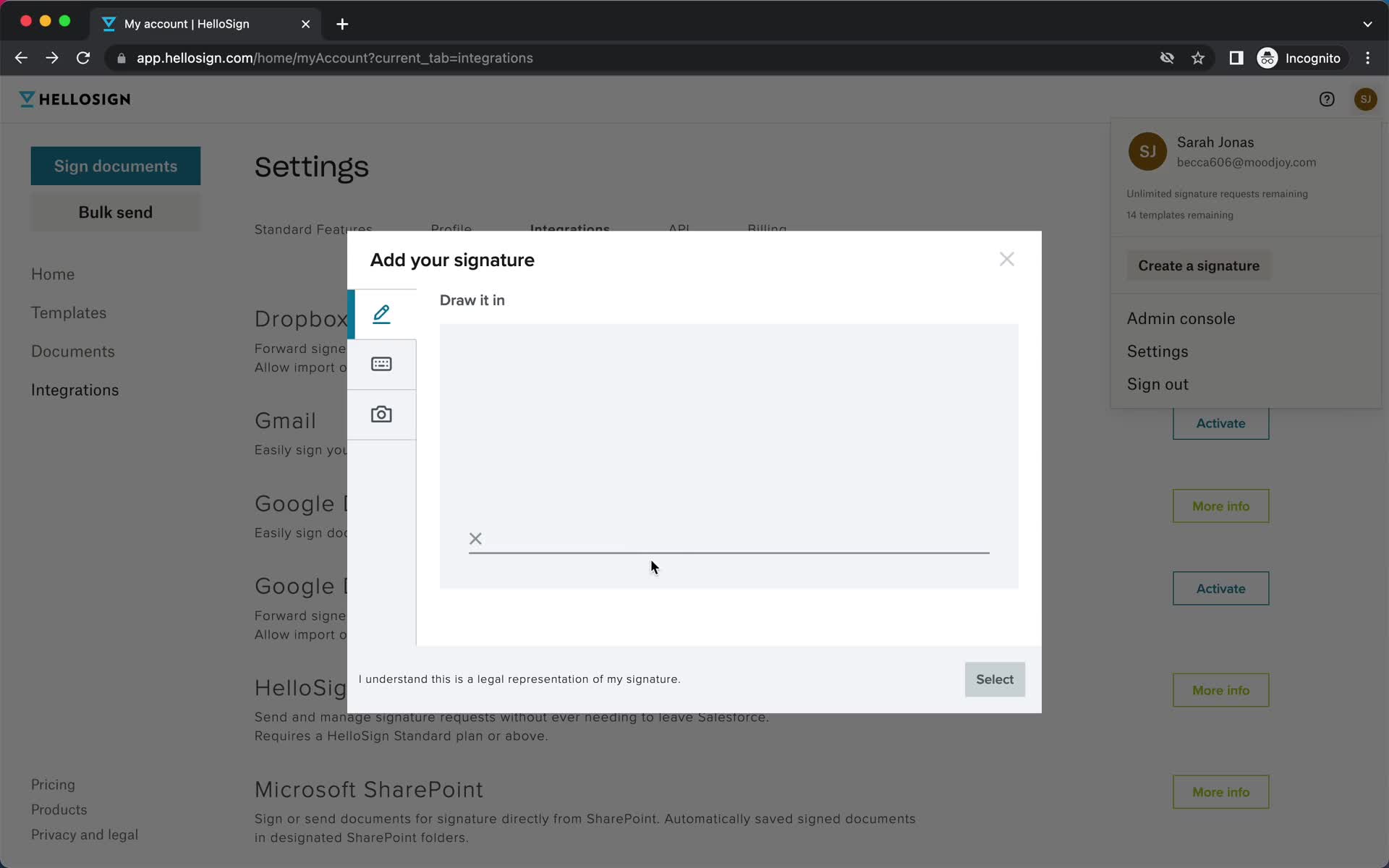The image size is (1389, 868).
Task: Click the signature drawing canvas area
Action: [x=728, y=456]
